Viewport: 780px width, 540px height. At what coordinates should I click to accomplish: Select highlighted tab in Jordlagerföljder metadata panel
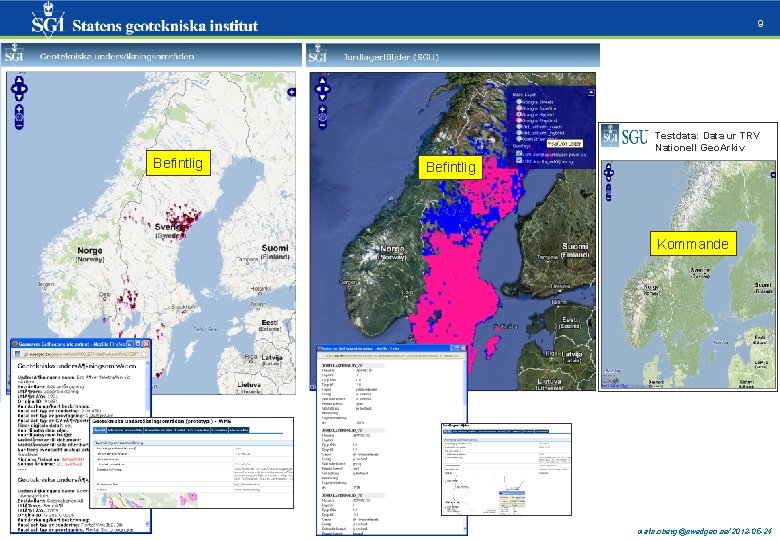(447, 431)
